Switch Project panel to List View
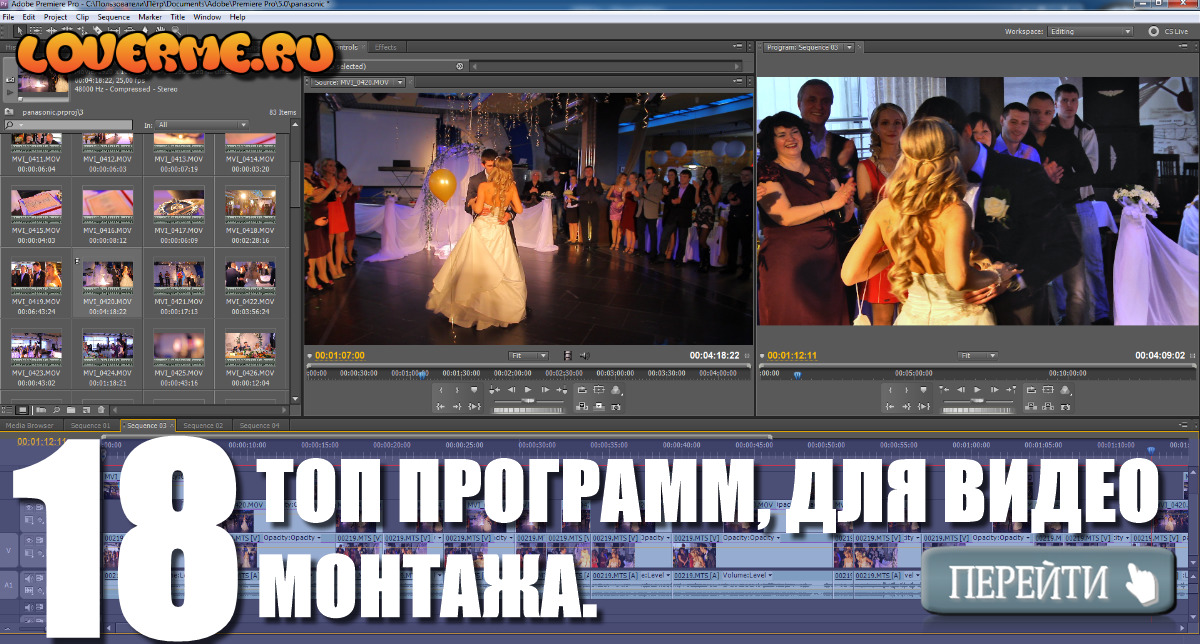 tap(7, 410)
